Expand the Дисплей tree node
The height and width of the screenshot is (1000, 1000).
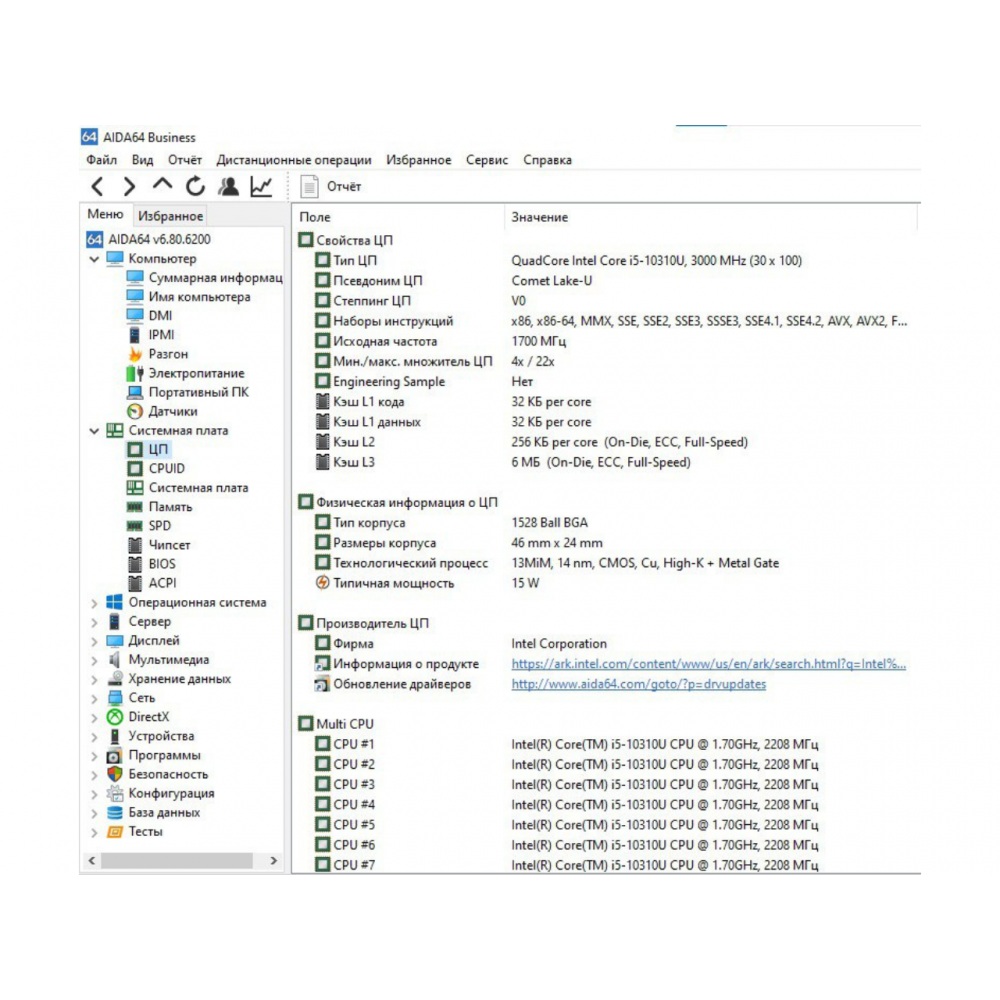(94, 641)
